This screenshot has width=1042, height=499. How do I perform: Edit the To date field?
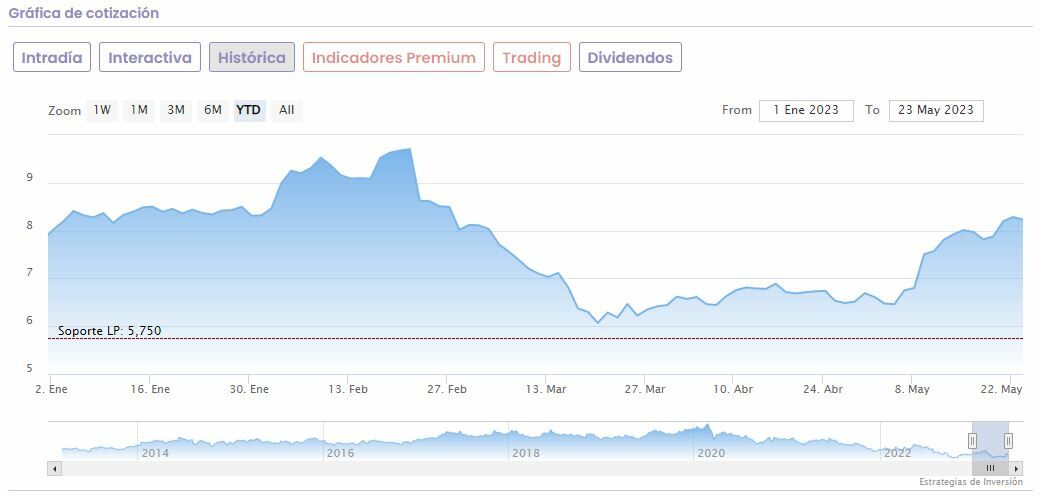point(935,110)
